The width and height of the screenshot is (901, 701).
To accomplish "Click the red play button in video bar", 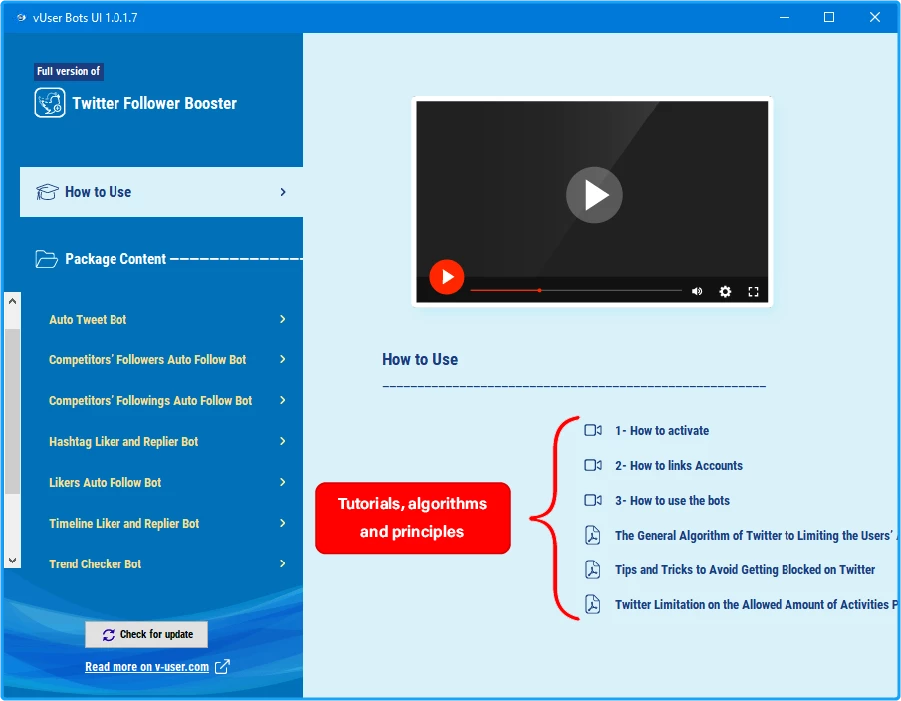I will coord(446,277).
